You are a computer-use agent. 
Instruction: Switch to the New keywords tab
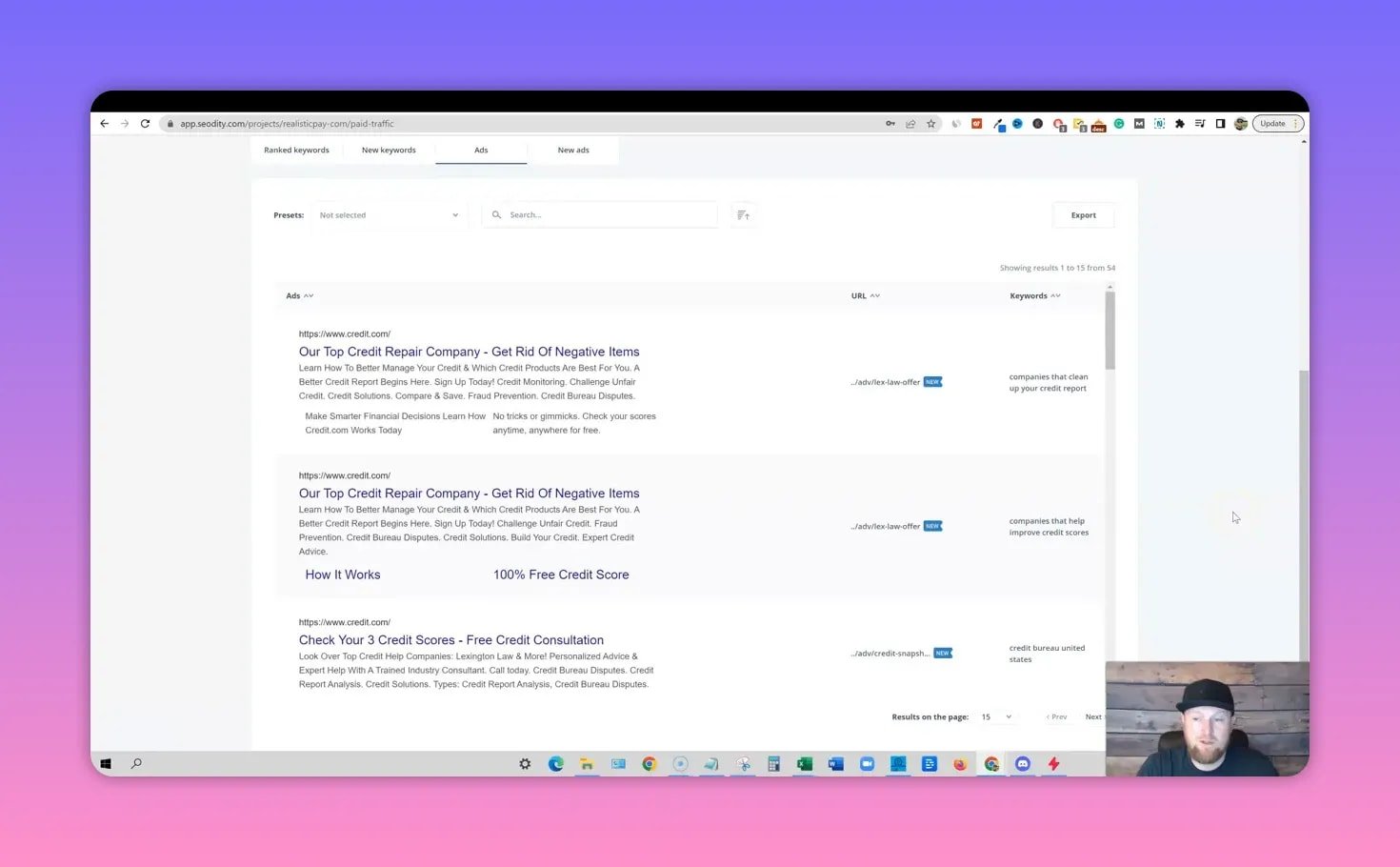pyautogui.click(x=389, y=150)
